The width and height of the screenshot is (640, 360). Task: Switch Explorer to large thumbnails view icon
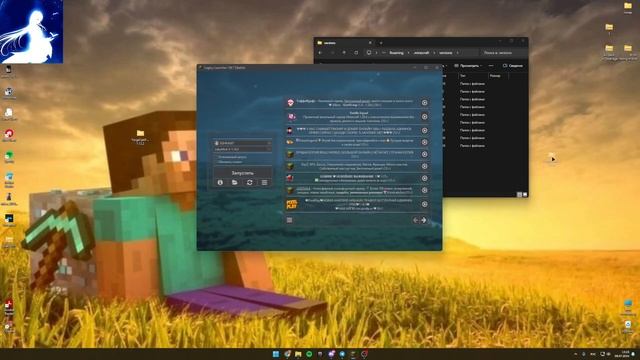click(x=525, y=195)
